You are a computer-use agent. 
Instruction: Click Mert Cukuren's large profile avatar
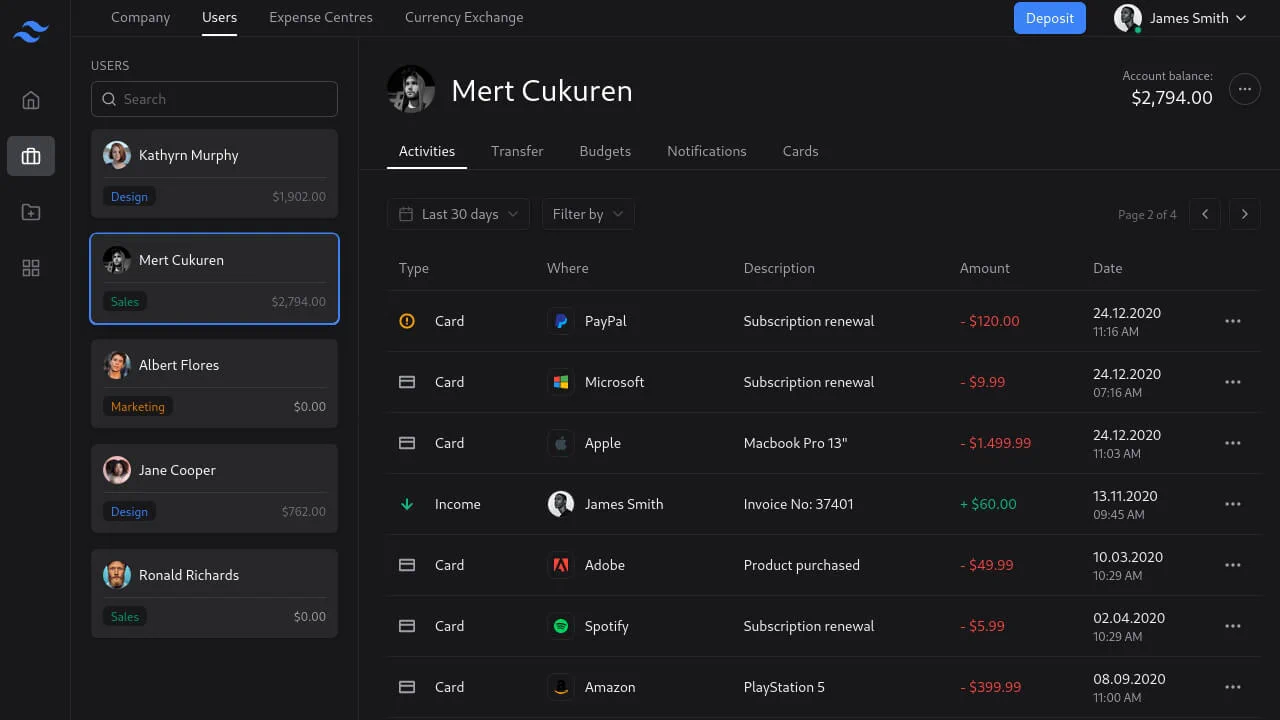point(411,90)
